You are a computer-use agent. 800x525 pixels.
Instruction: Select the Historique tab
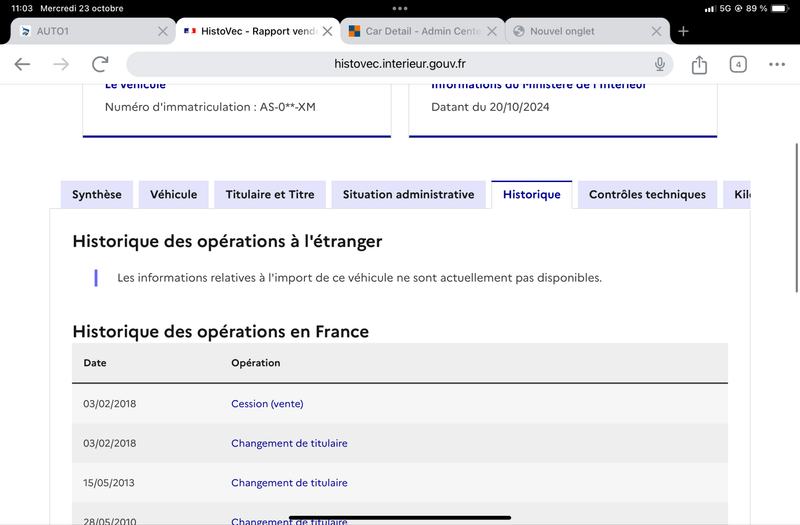[532, 194]
